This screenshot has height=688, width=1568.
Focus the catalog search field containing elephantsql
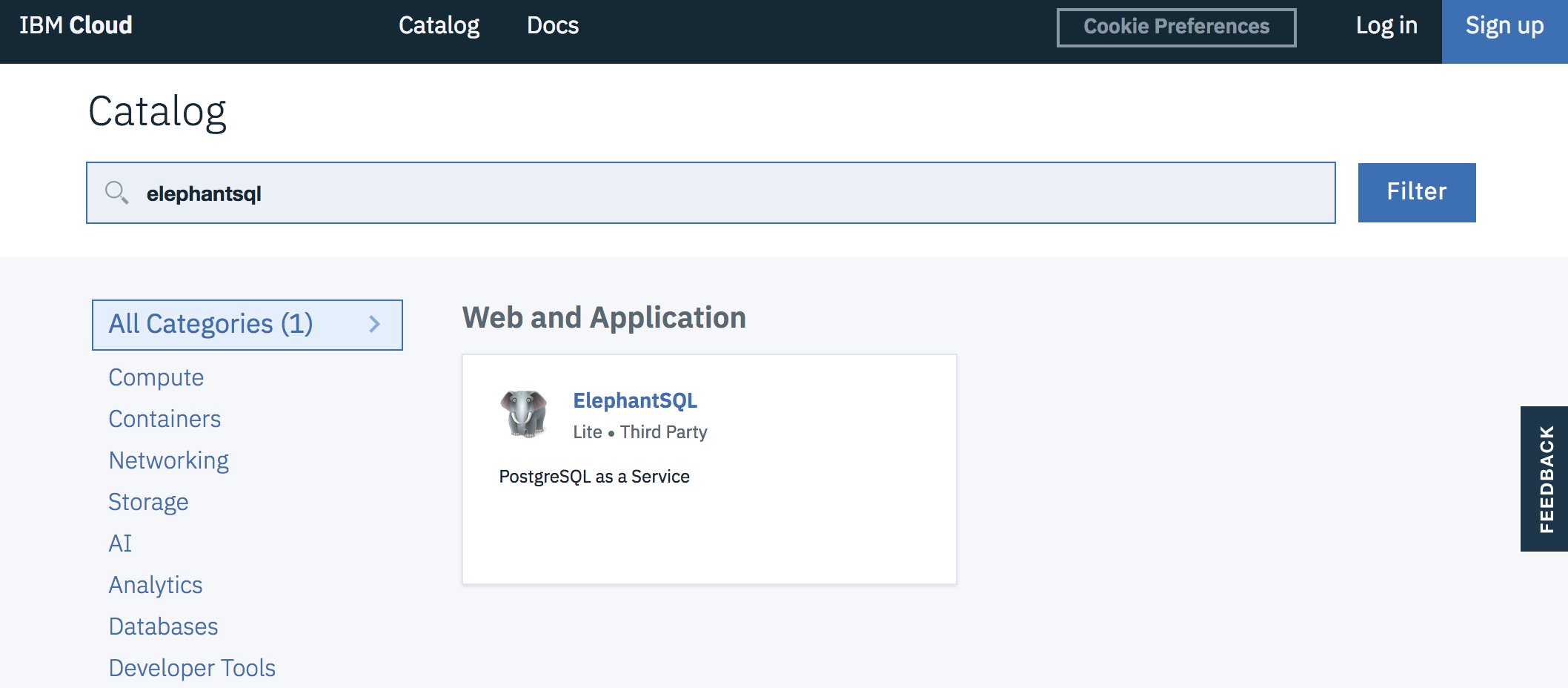711,193
